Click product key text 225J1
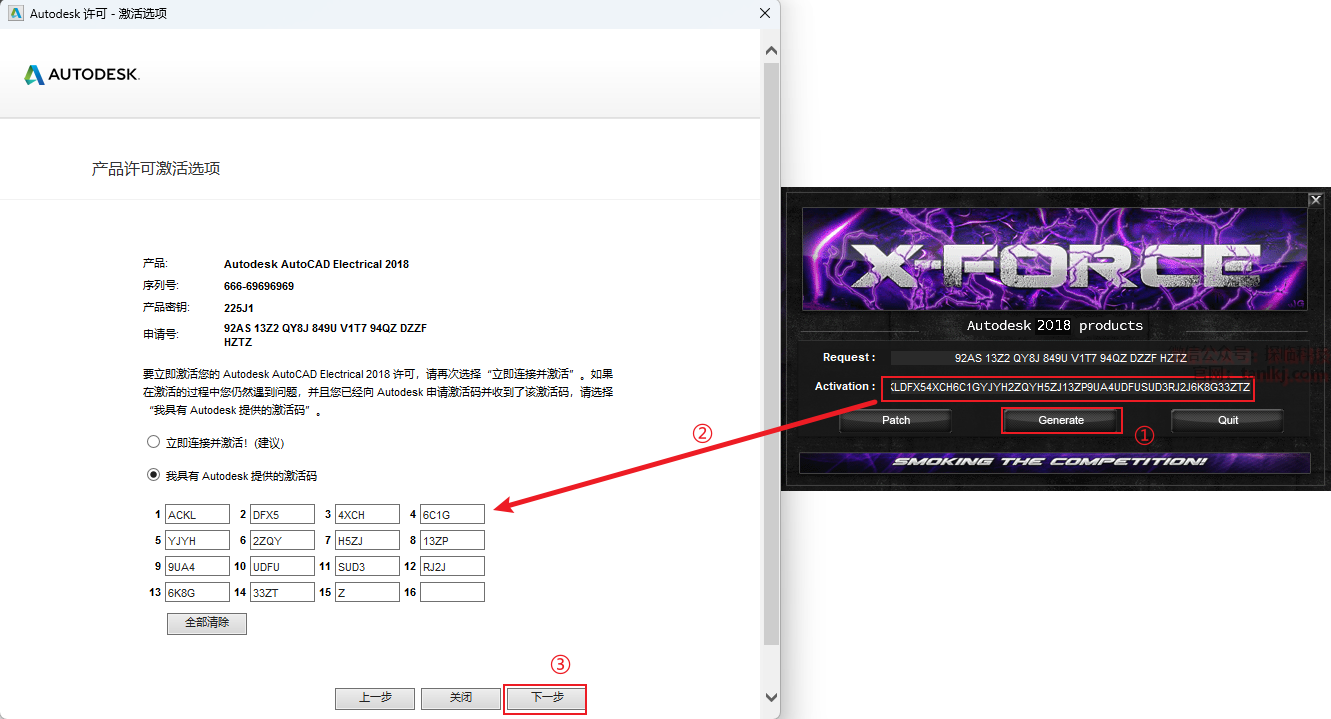Image resolution: width=1331 pixels, height=719 pixels. pyautogui.click(x=240, y=308)
